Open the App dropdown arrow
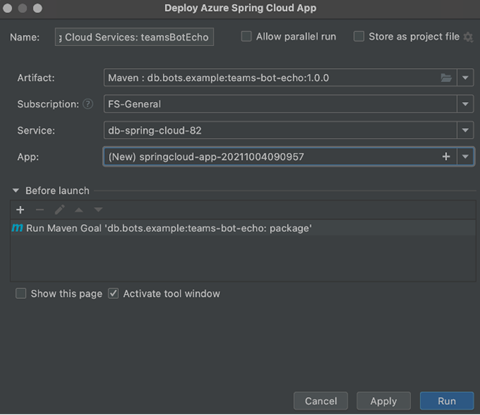 (x=465, y=157)
